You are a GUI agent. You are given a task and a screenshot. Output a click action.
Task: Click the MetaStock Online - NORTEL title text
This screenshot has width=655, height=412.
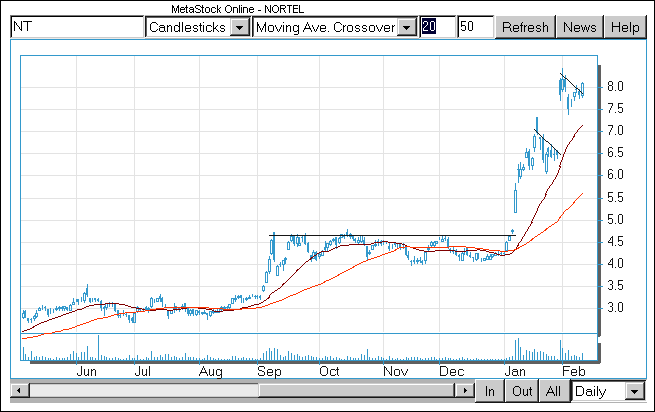coord(237,9)
